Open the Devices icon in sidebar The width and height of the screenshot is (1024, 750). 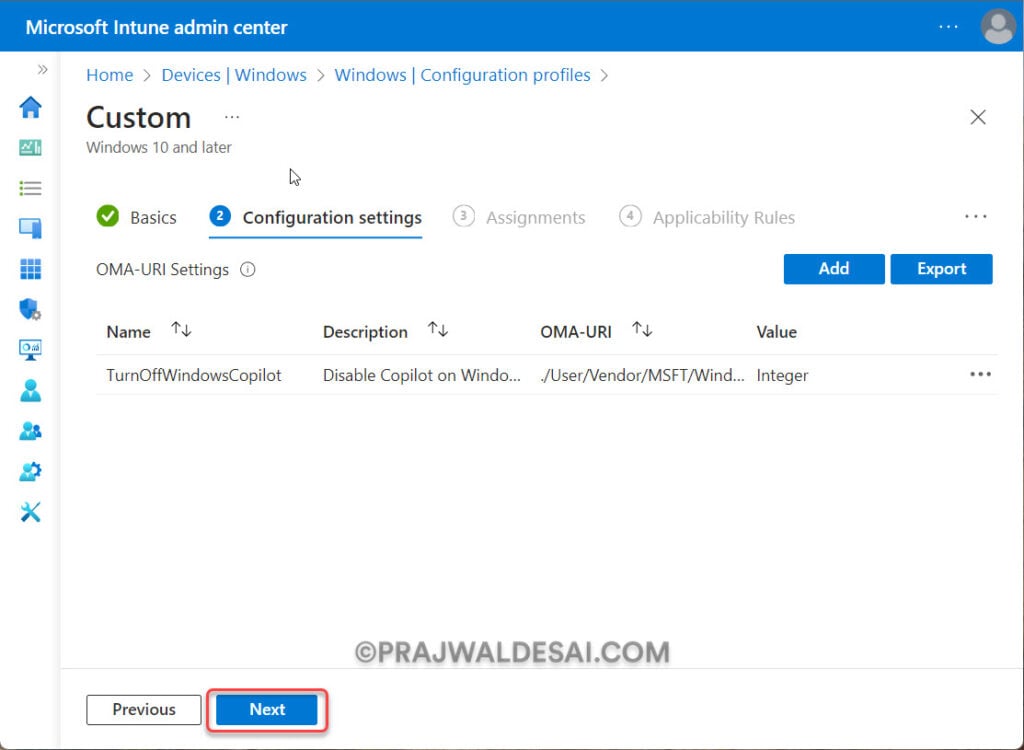[x=30, y=229]
